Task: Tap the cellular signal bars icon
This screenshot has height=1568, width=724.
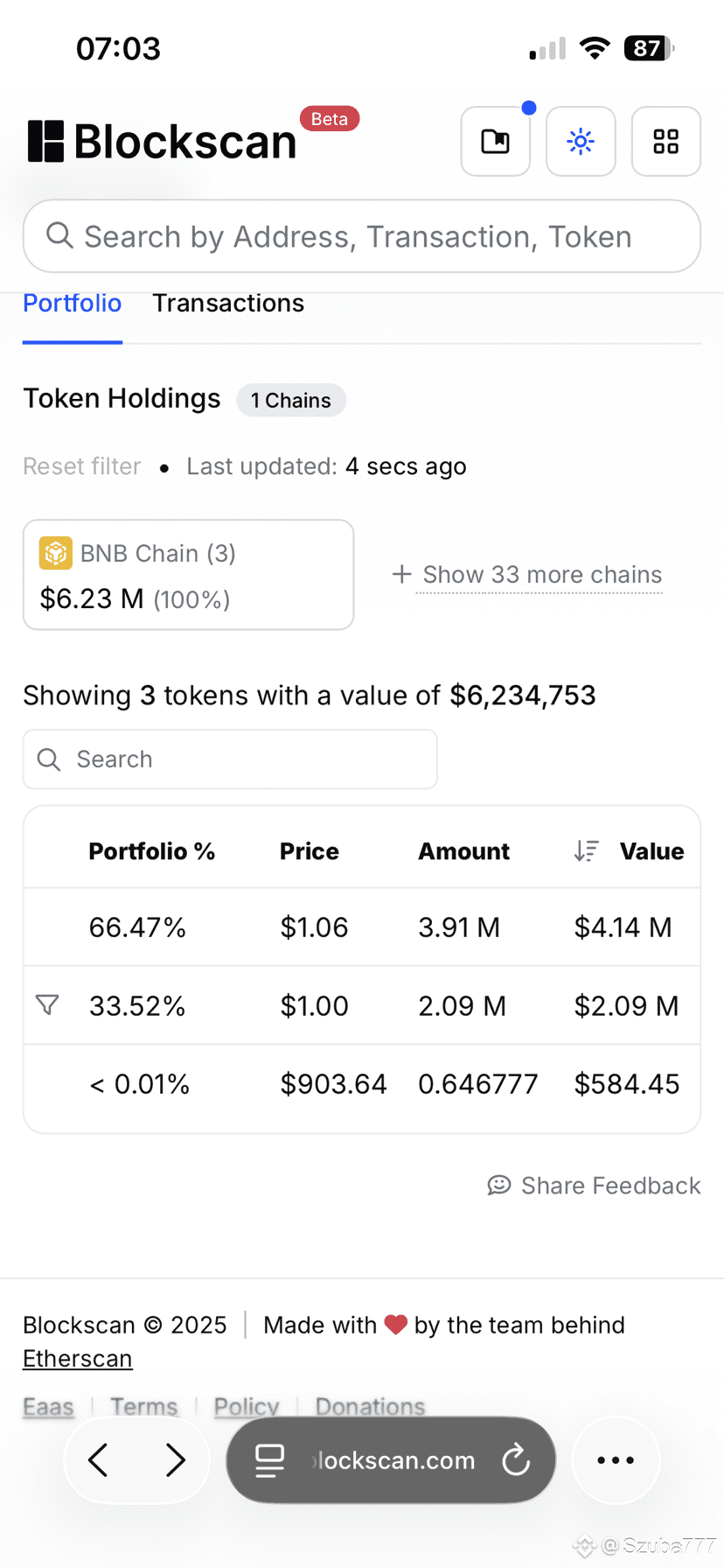Action: click(x=547, y=49)
